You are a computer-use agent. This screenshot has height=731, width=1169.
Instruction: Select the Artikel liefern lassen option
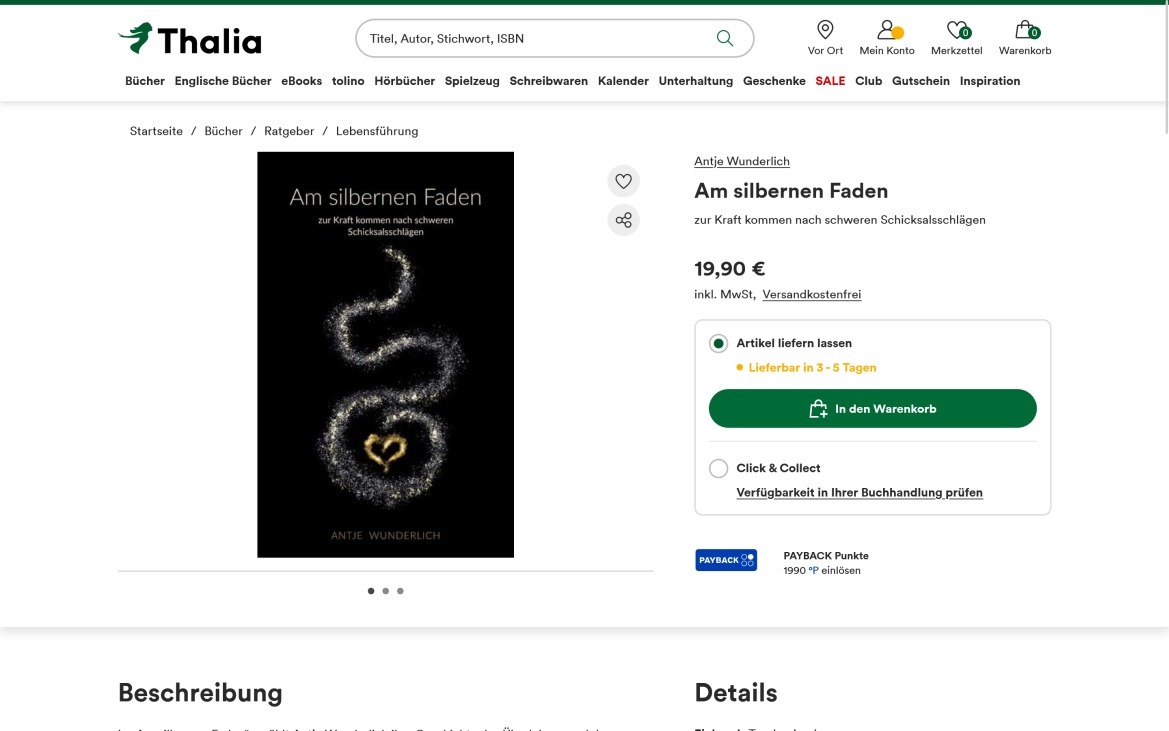tap(718, 343)
